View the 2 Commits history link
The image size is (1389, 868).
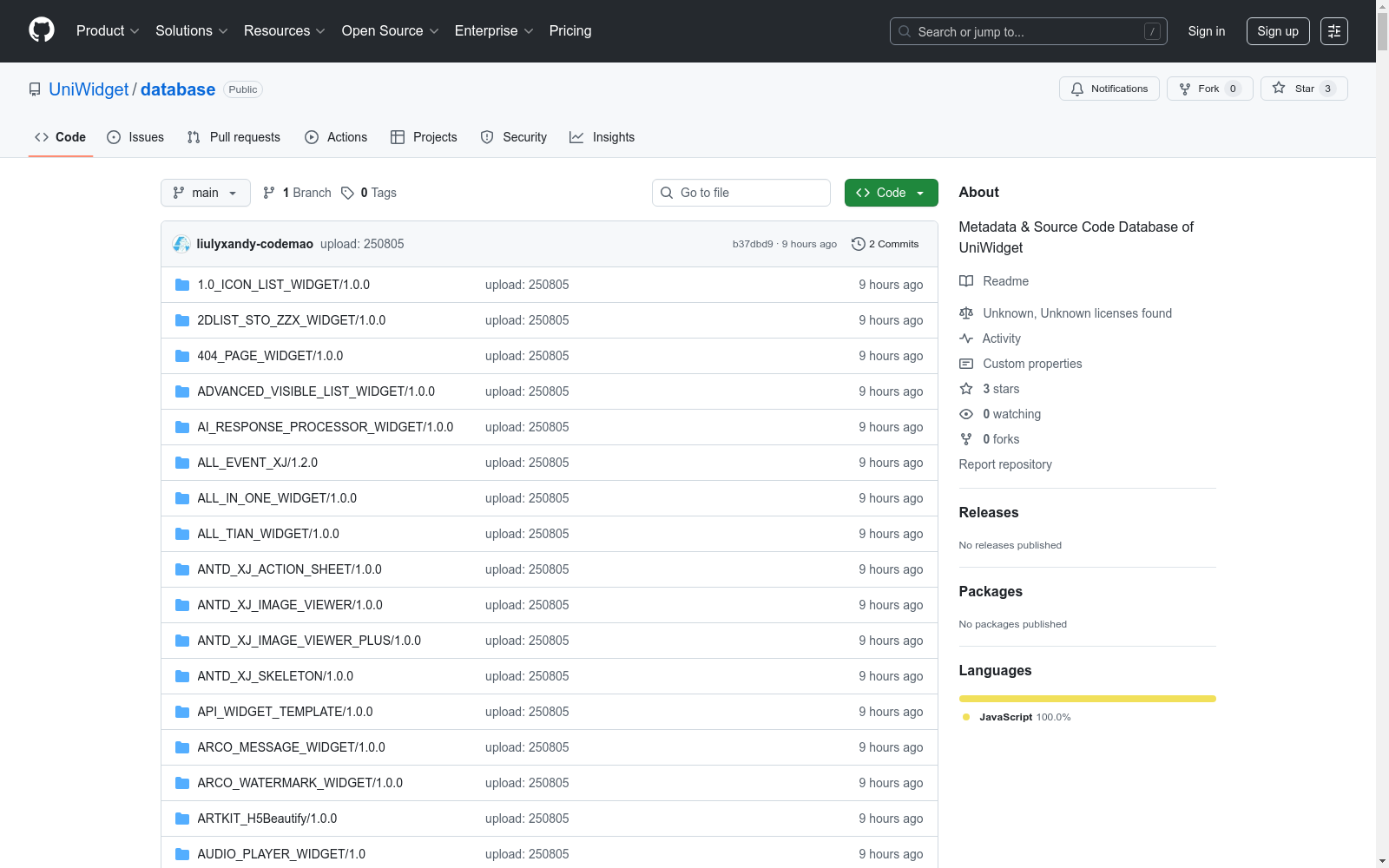tap(885, 244)
